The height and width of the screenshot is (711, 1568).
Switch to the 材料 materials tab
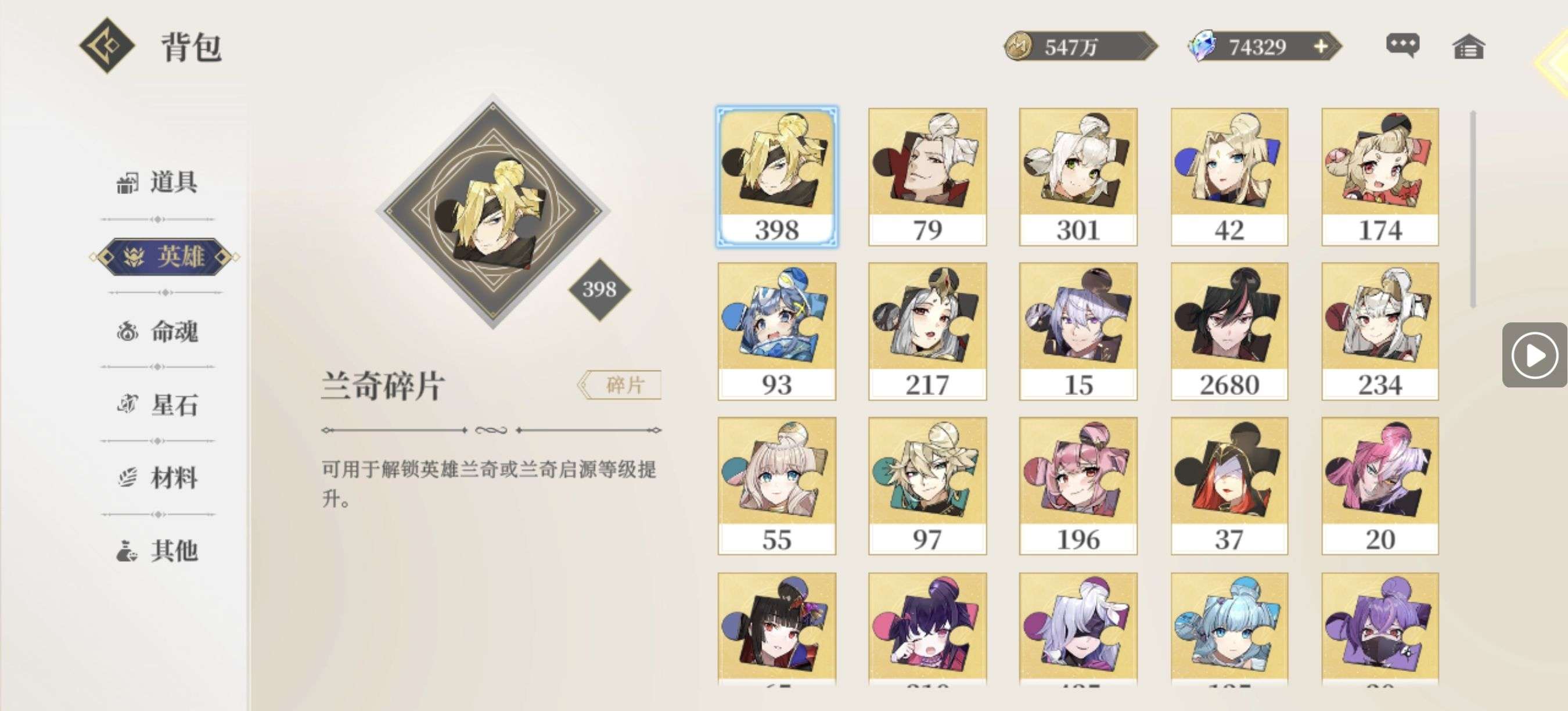157,478
